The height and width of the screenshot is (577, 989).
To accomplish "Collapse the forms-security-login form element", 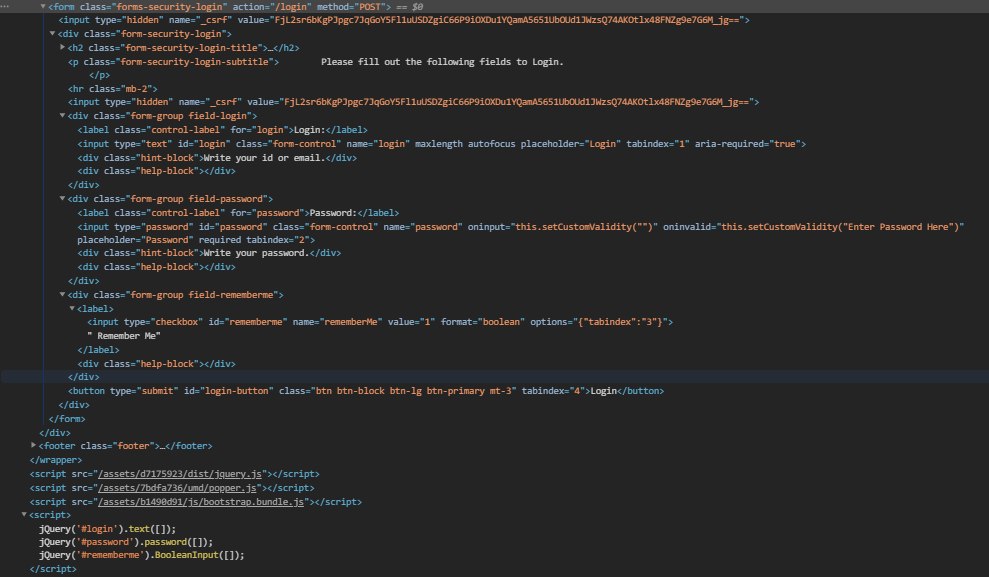I will point(43,7).
